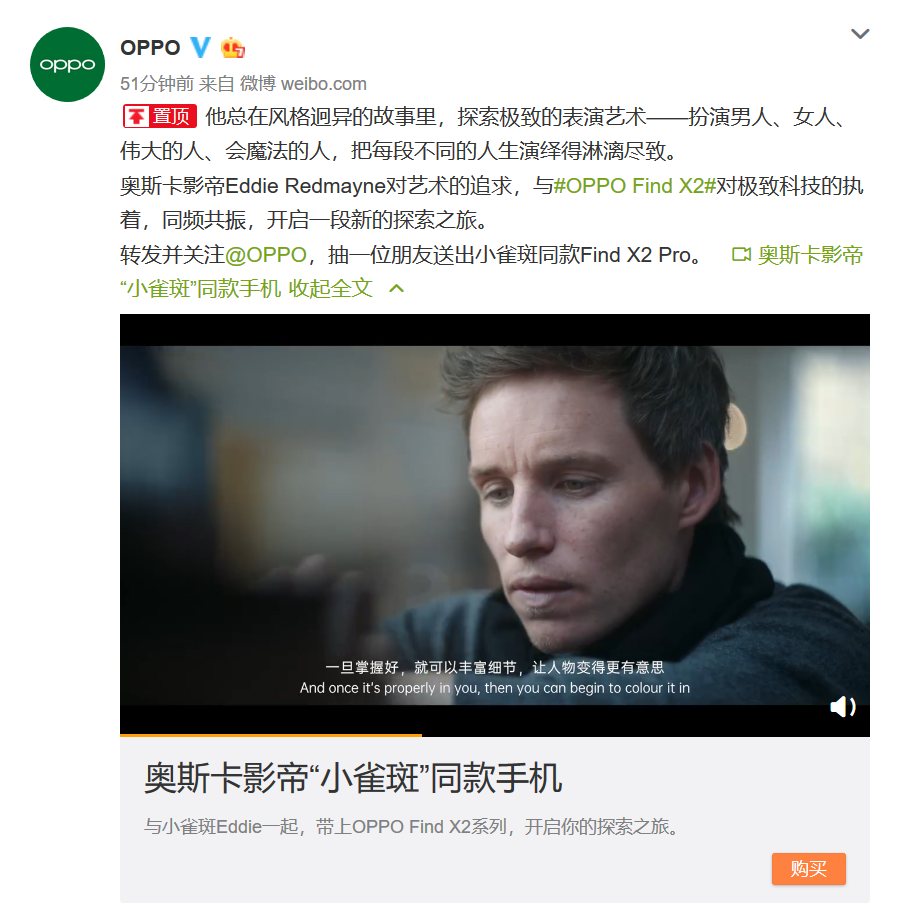Open the OPPO green avatar profile
The width and height of the screenshot is (900, 908).
pos(67,64)
